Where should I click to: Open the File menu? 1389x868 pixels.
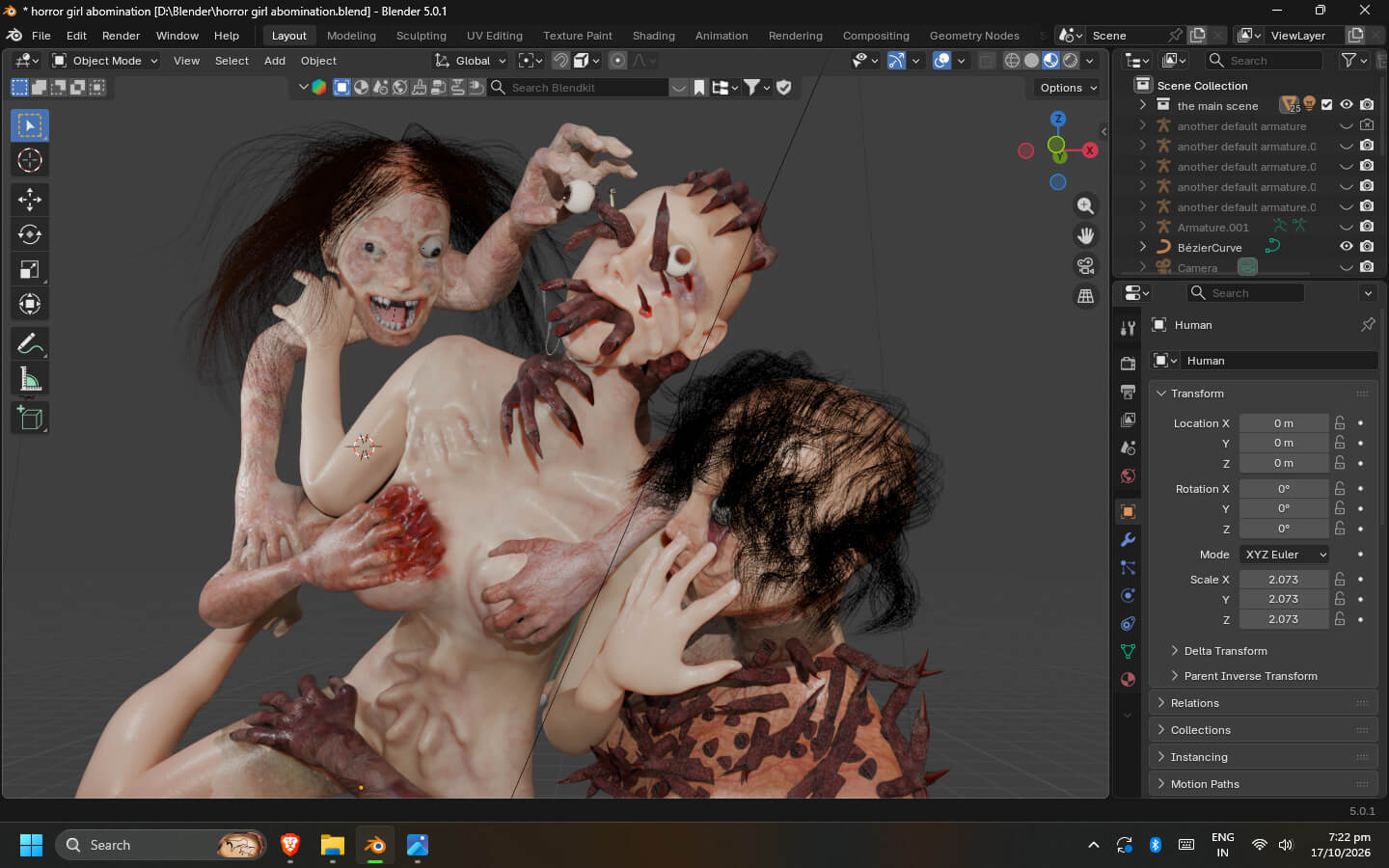(41, 36)
